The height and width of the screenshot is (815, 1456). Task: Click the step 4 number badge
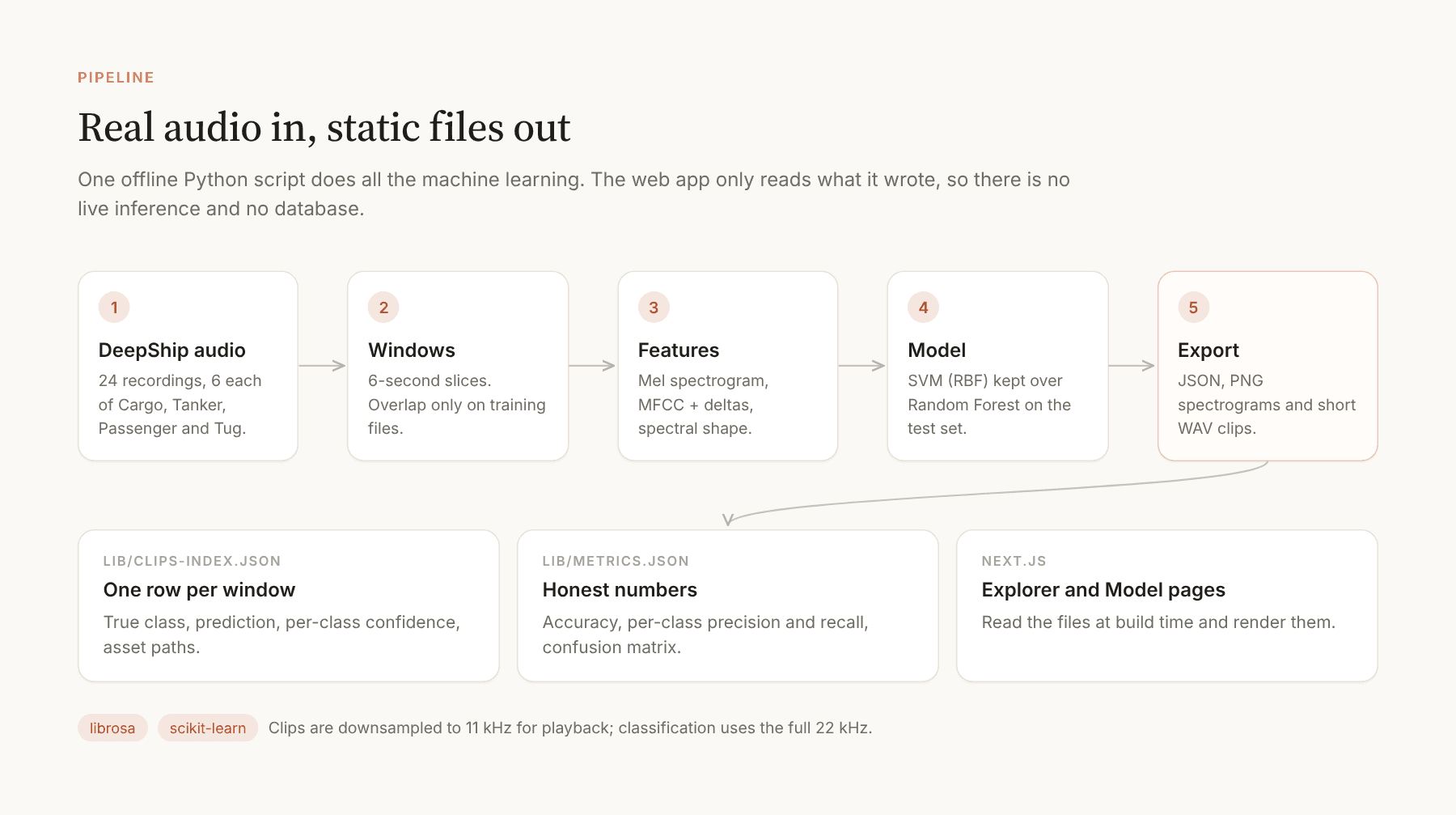click(x=923, y=308)
